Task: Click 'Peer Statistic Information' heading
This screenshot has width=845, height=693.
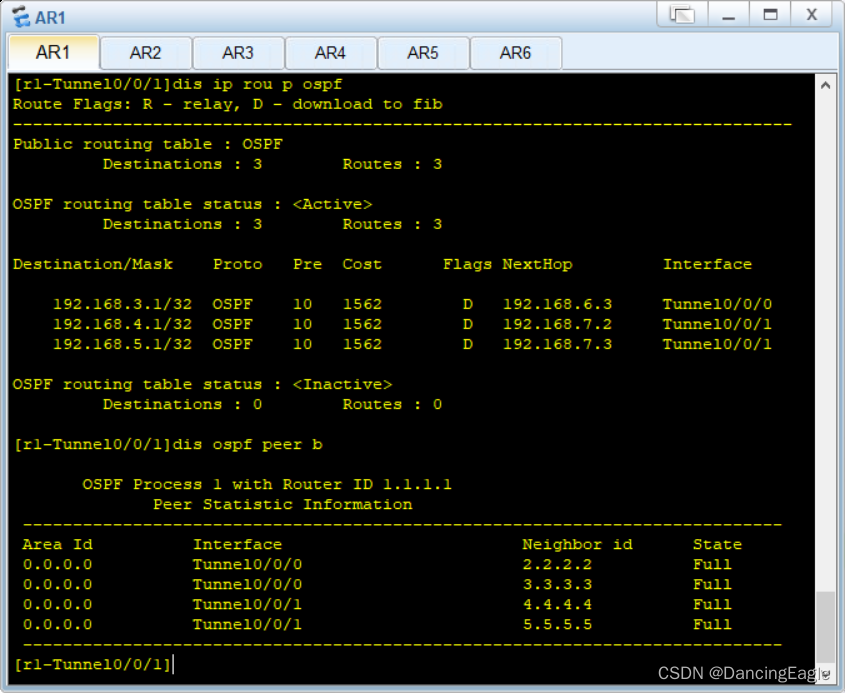Action: coord(282,504)
